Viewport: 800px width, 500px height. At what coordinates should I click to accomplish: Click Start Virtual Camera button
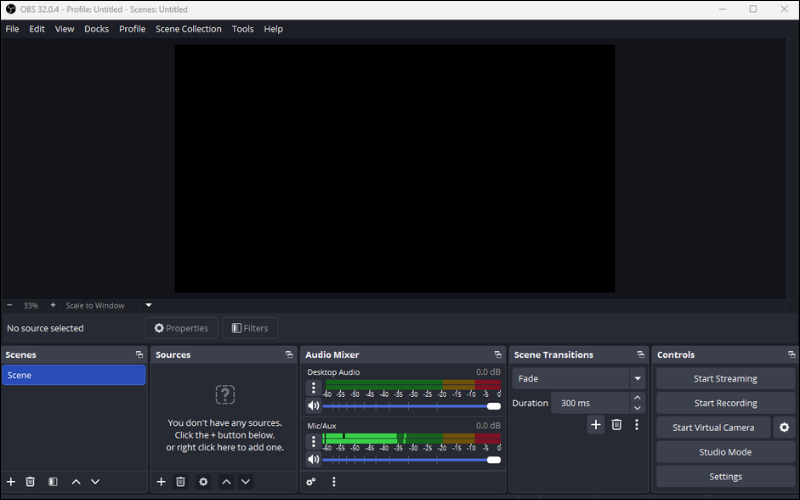point(713,428)
